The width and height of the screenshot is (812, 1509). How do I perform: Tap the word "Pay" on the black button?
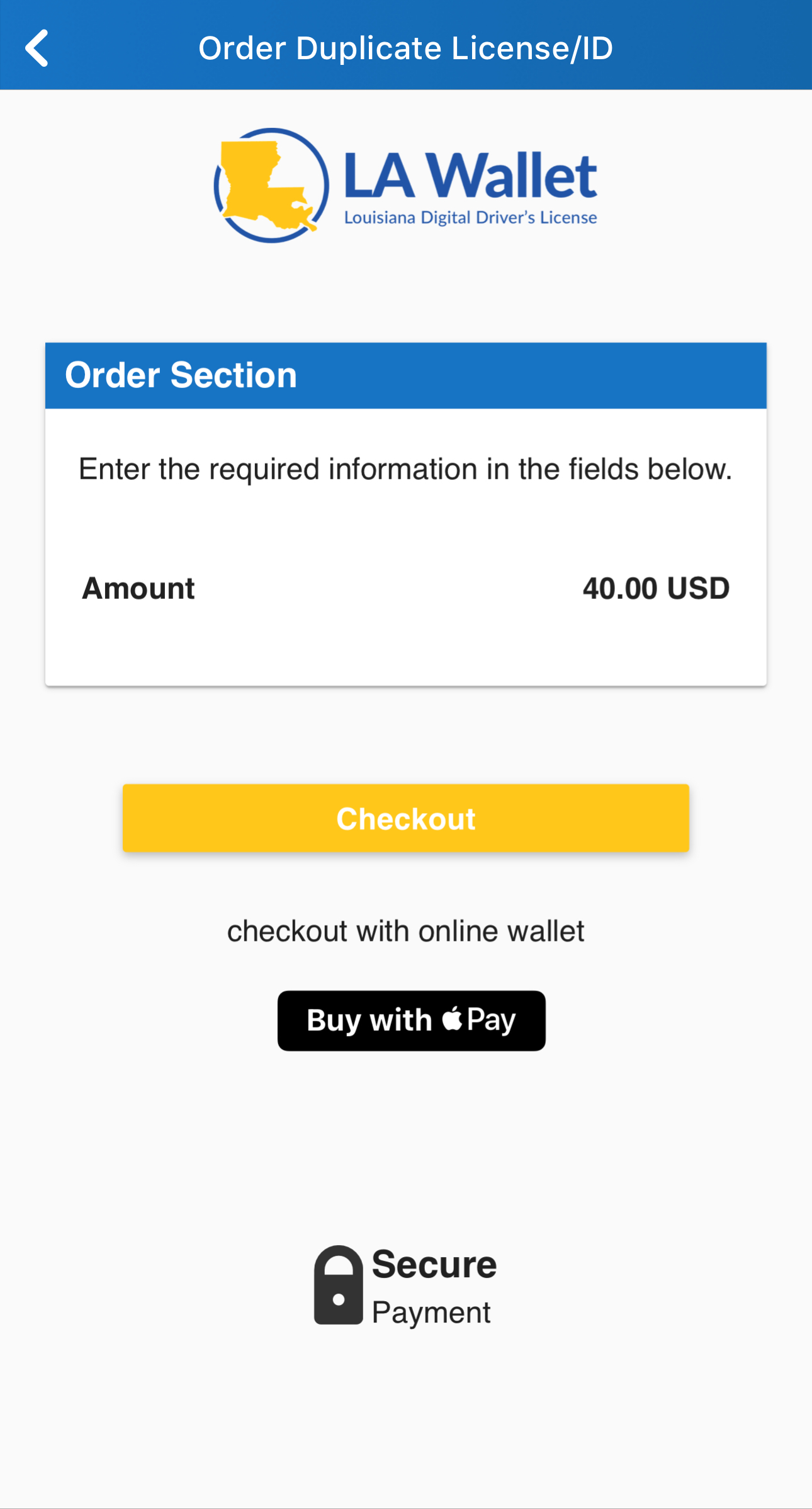point(491,1020)
